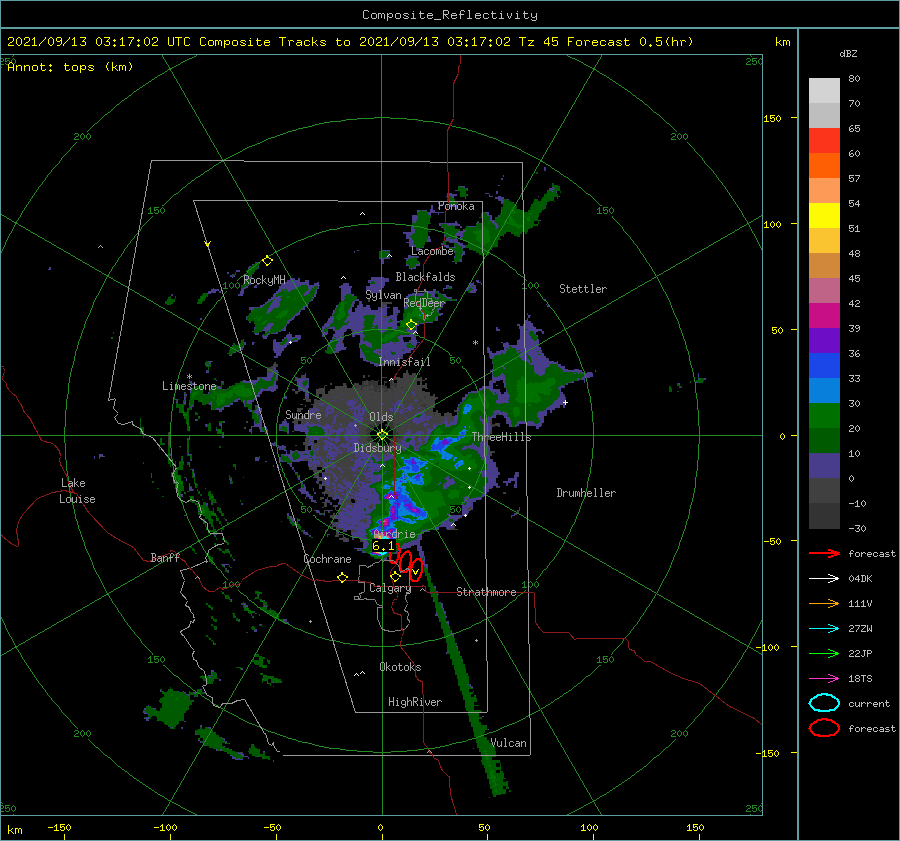Pick the red swatch in dBZ scale
This screenshot has height=841, width=900.
(824, 141)
